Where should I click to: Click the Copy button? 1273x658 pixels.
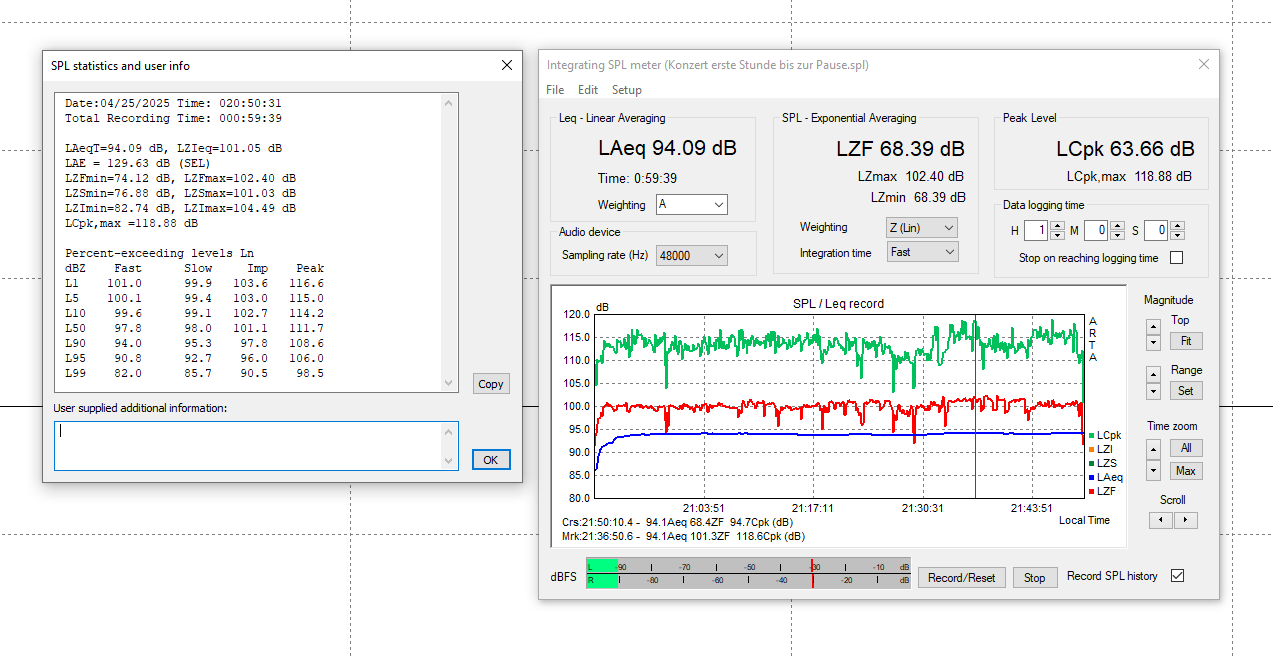(491, 384)
